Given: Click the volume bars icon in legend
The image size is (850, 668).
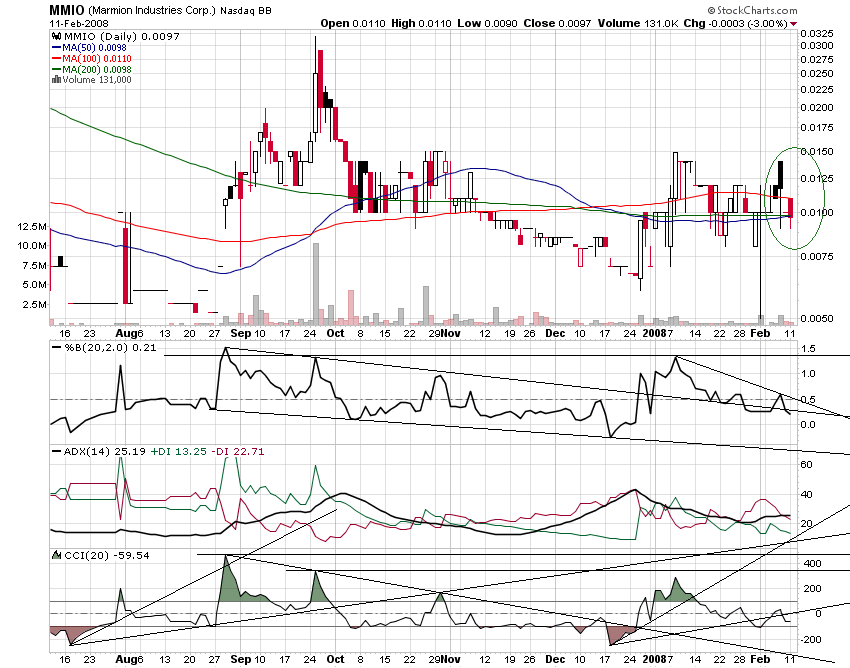Looking at the screenshot, I should (x=56, y=80).
